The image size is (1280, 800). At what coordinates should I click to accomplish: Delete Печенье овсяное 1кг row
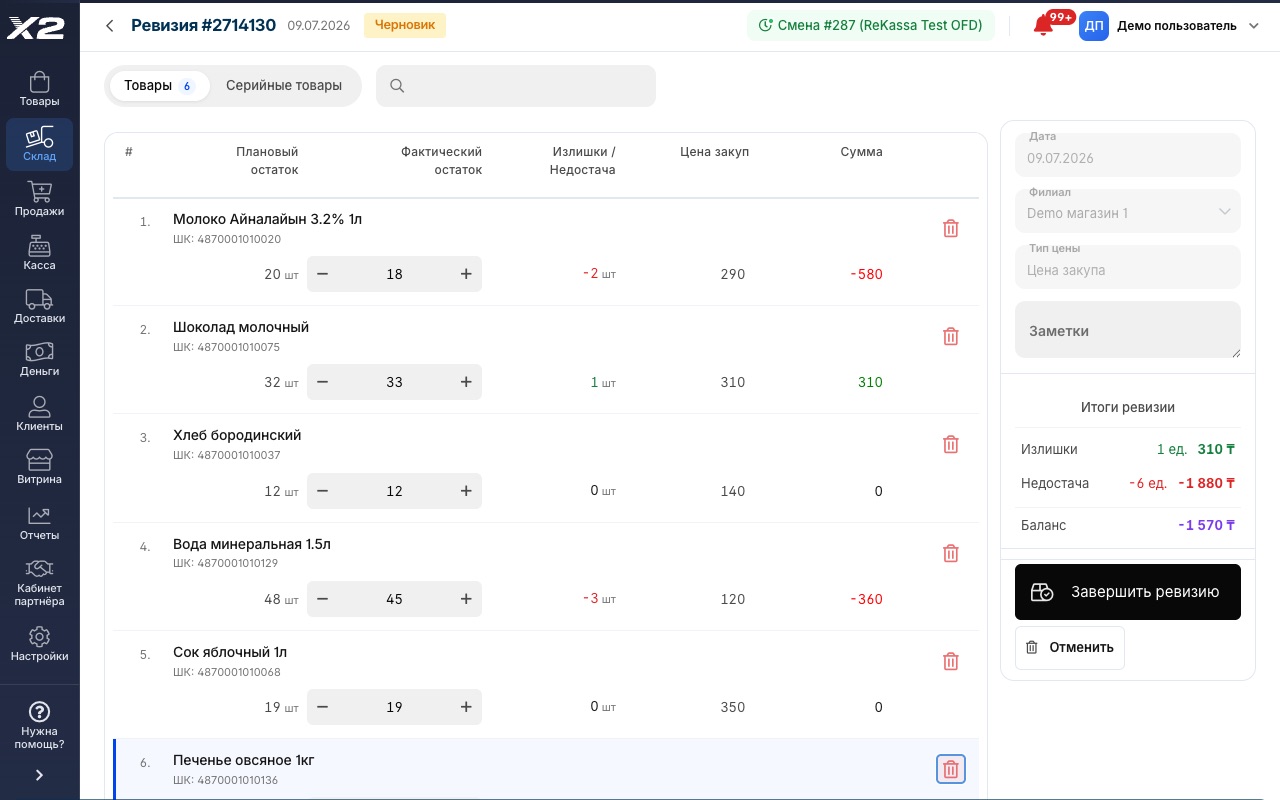pos(951,769)
